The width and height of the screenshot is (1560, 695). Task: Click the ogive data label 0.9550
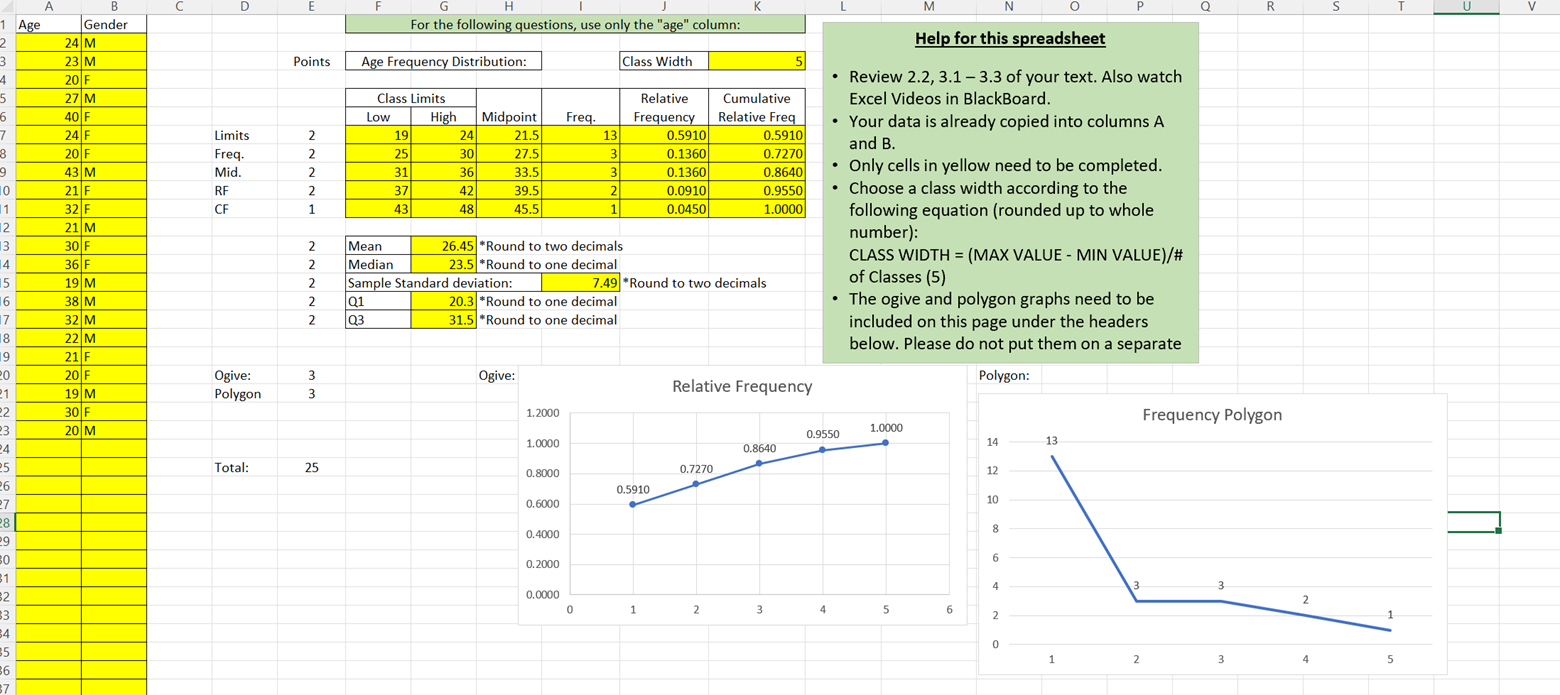(822, 435)
